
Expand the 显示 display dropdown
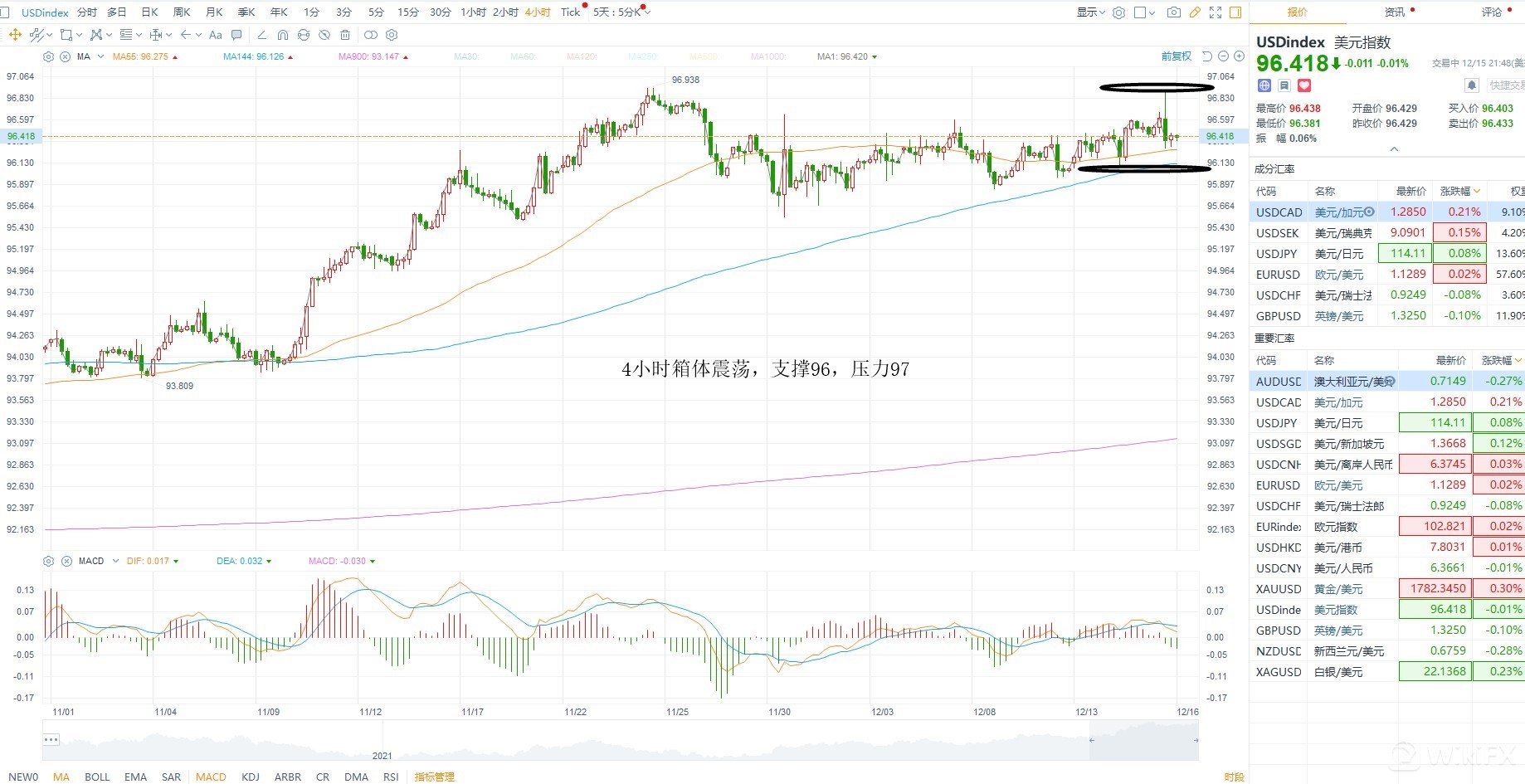click(x=1090, y=12)
